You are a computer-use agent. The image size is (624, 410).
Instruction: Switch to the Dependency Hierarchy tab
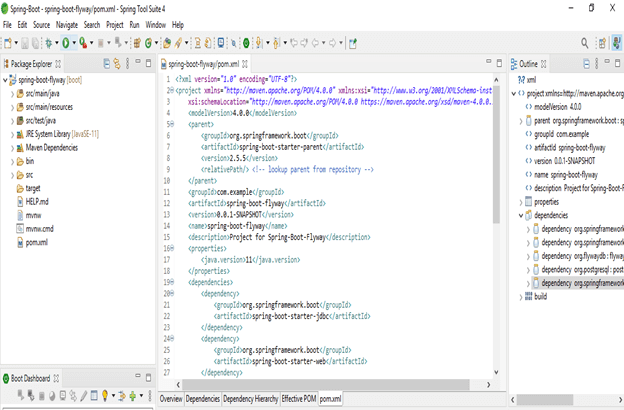[x=250, y=398]
